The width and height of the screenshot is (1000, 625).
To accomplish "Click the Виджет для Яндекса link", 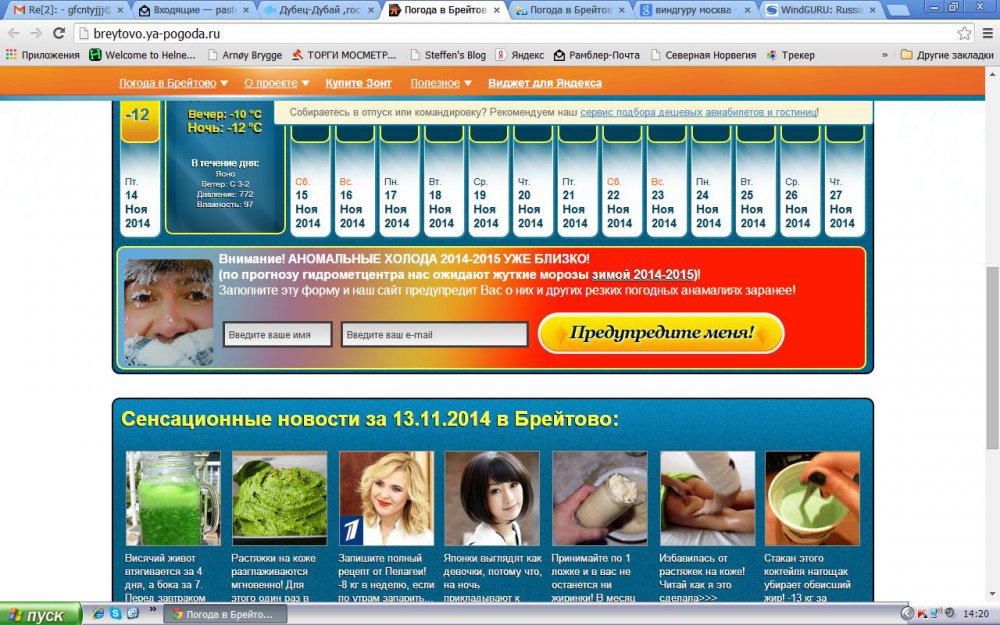I will click(x=545, y=83).
